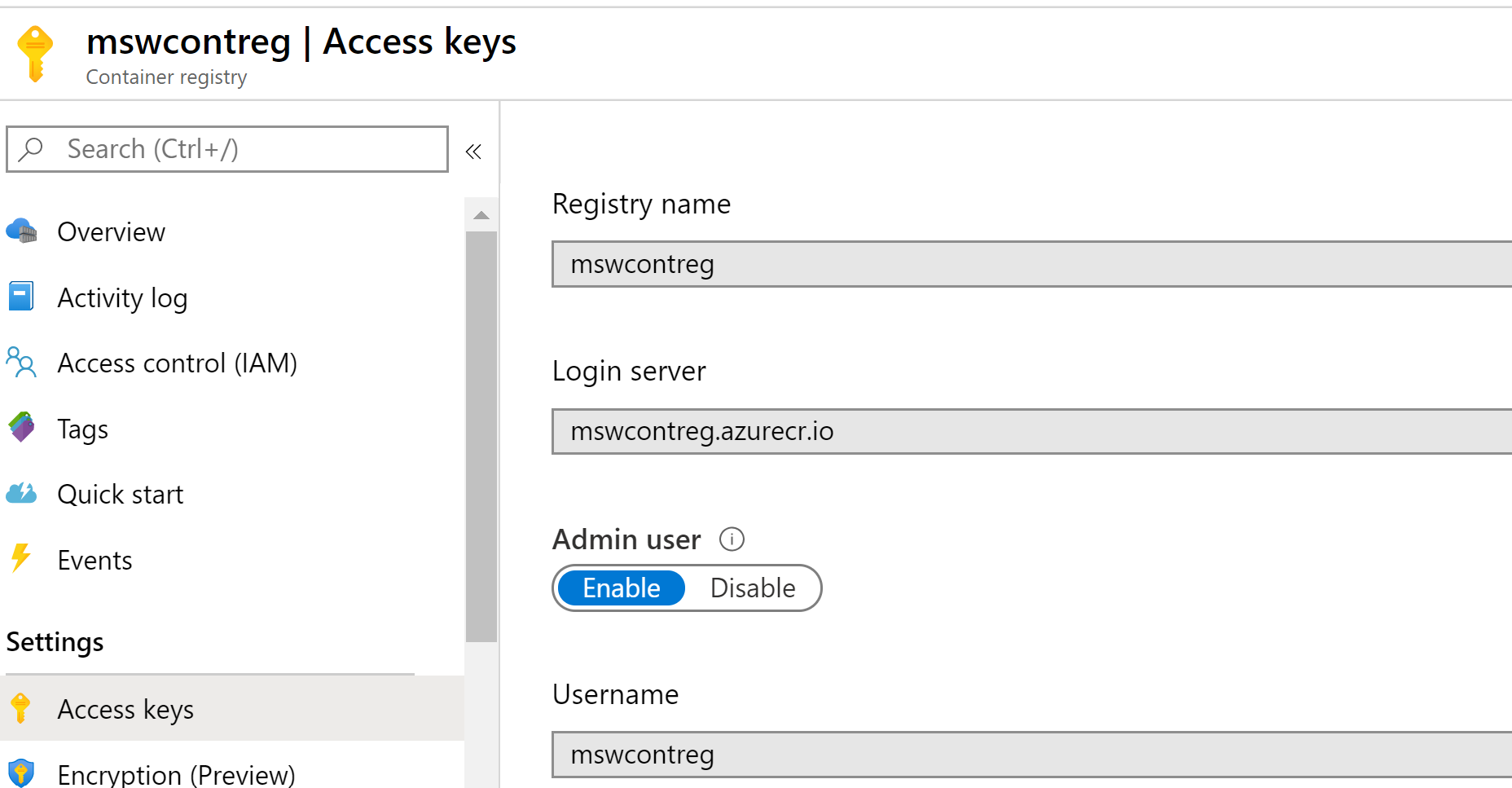
Task: Click the Encryption (Preview) shield icon
Action: click(x=21, y=773)
